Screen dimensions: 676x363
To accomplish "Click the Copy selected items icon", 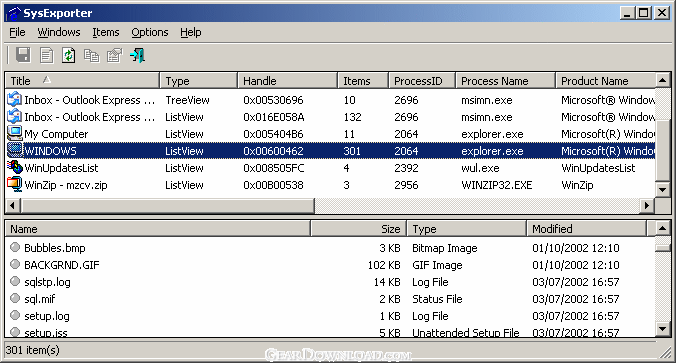I will (91, 55).
